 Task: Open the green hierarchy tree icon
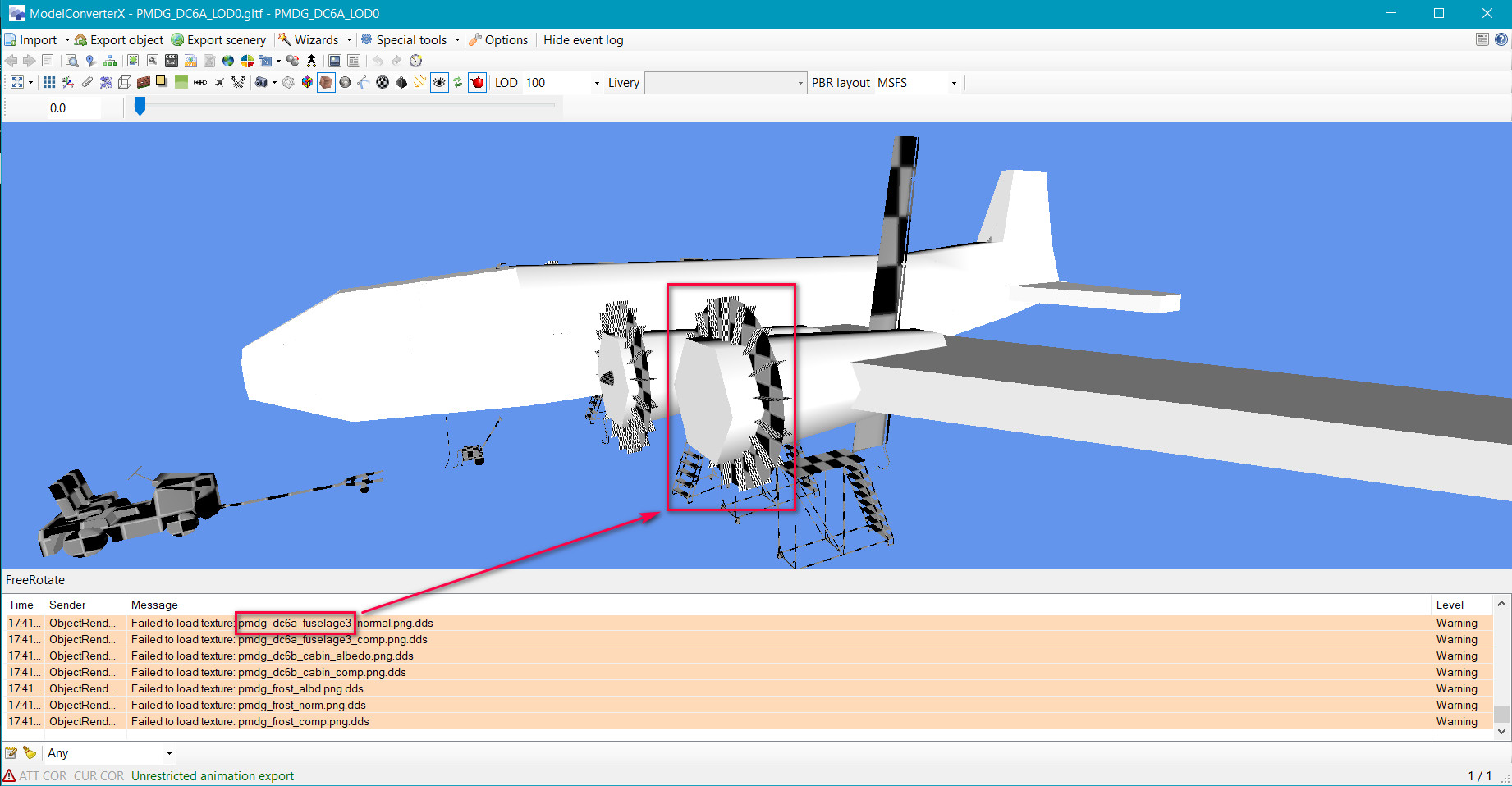109,61
